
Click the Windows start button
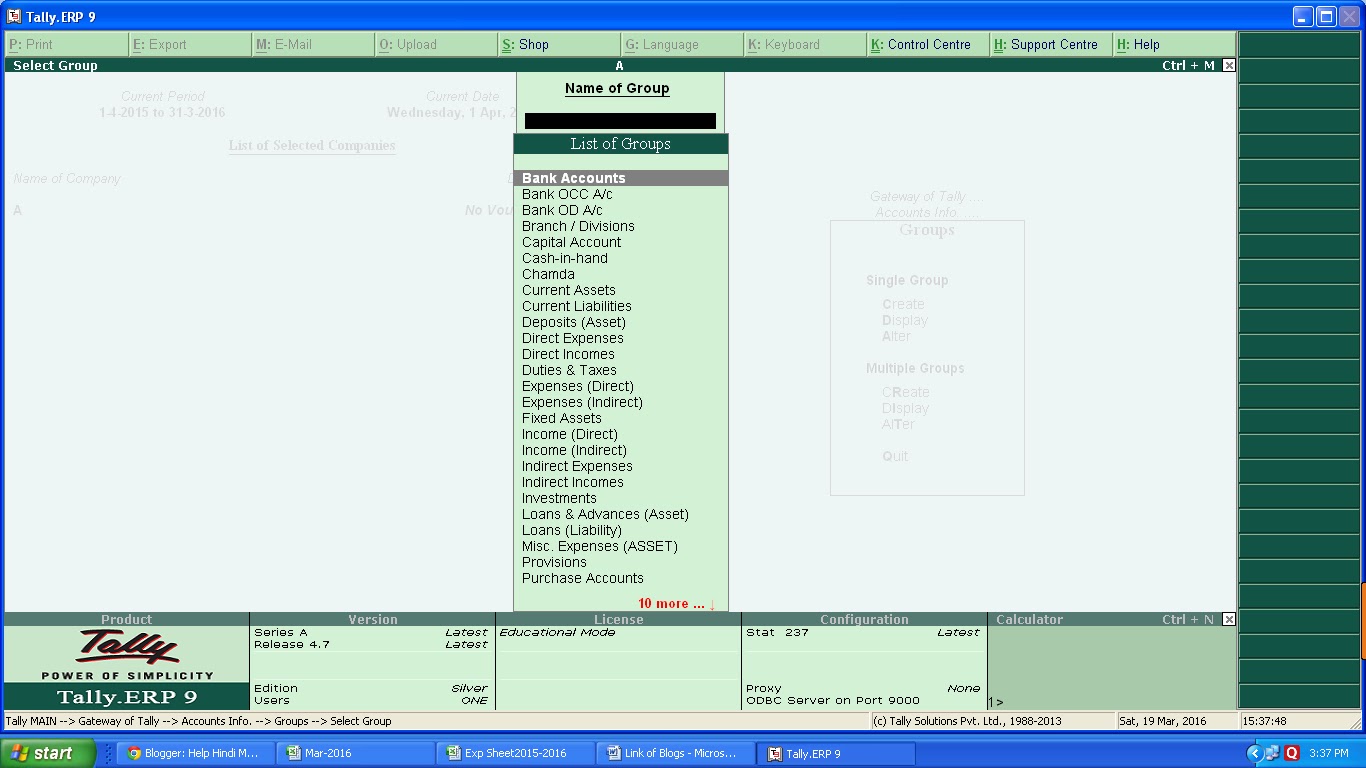48,753
